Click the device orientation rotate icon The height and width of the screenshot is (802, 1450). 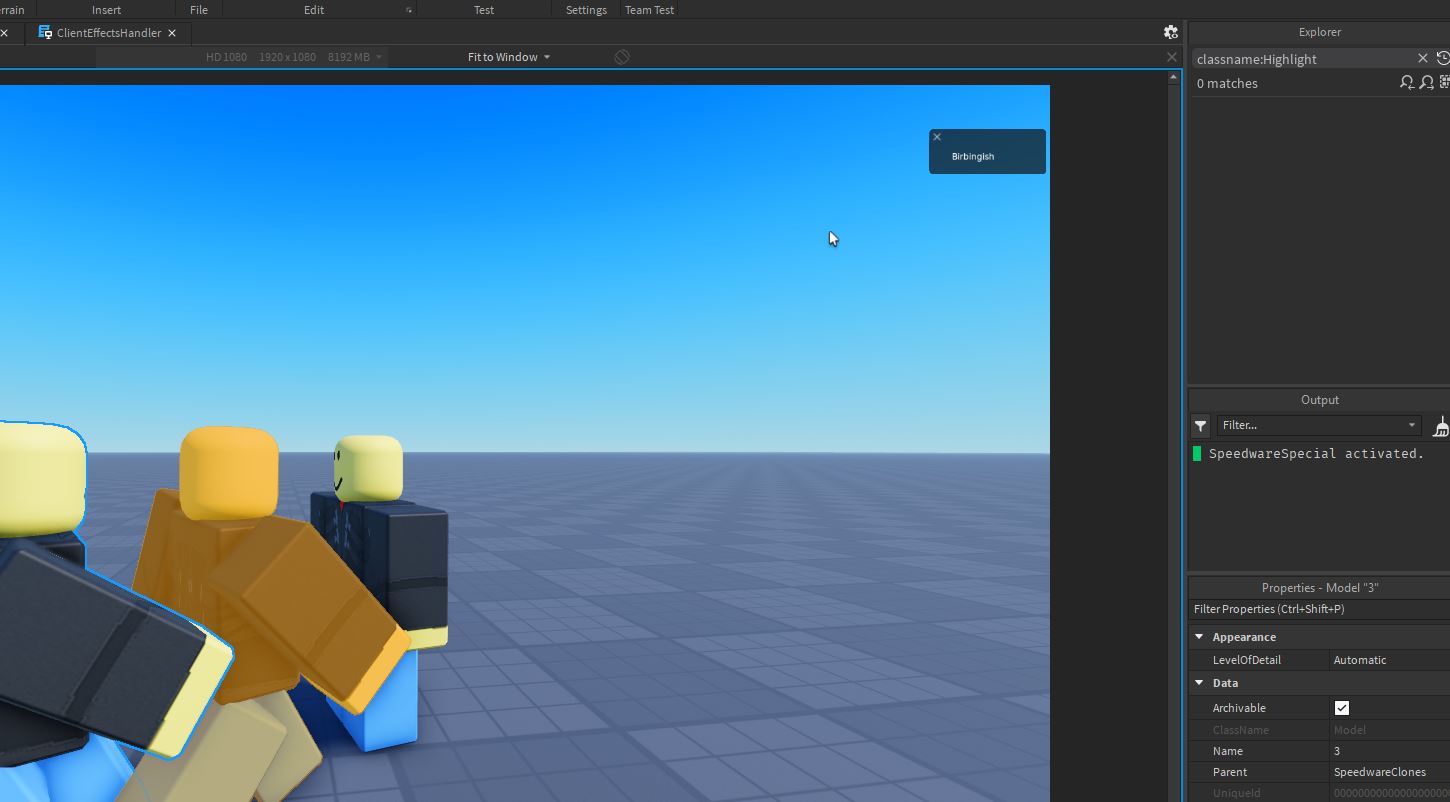point(621,57)
